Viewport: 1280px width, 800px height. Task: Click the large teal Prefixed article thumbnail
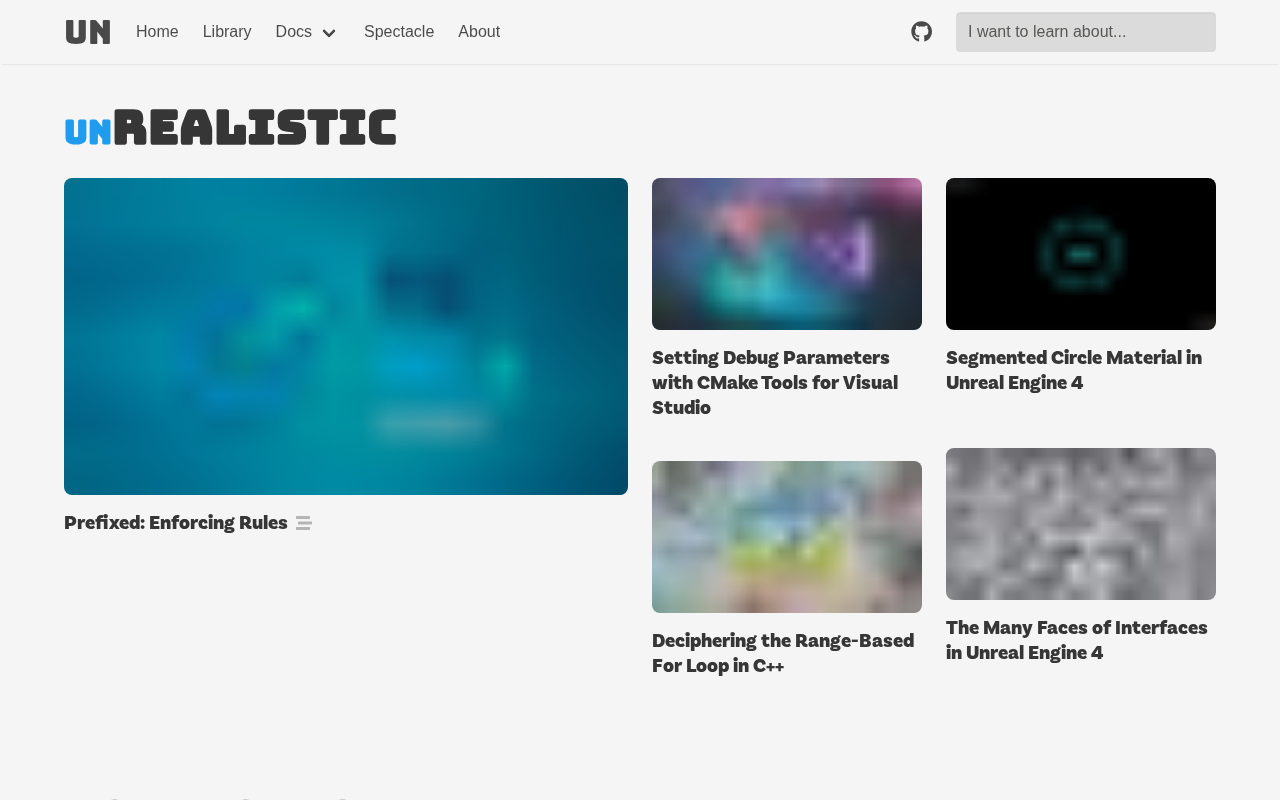click(x=346, y=336)
